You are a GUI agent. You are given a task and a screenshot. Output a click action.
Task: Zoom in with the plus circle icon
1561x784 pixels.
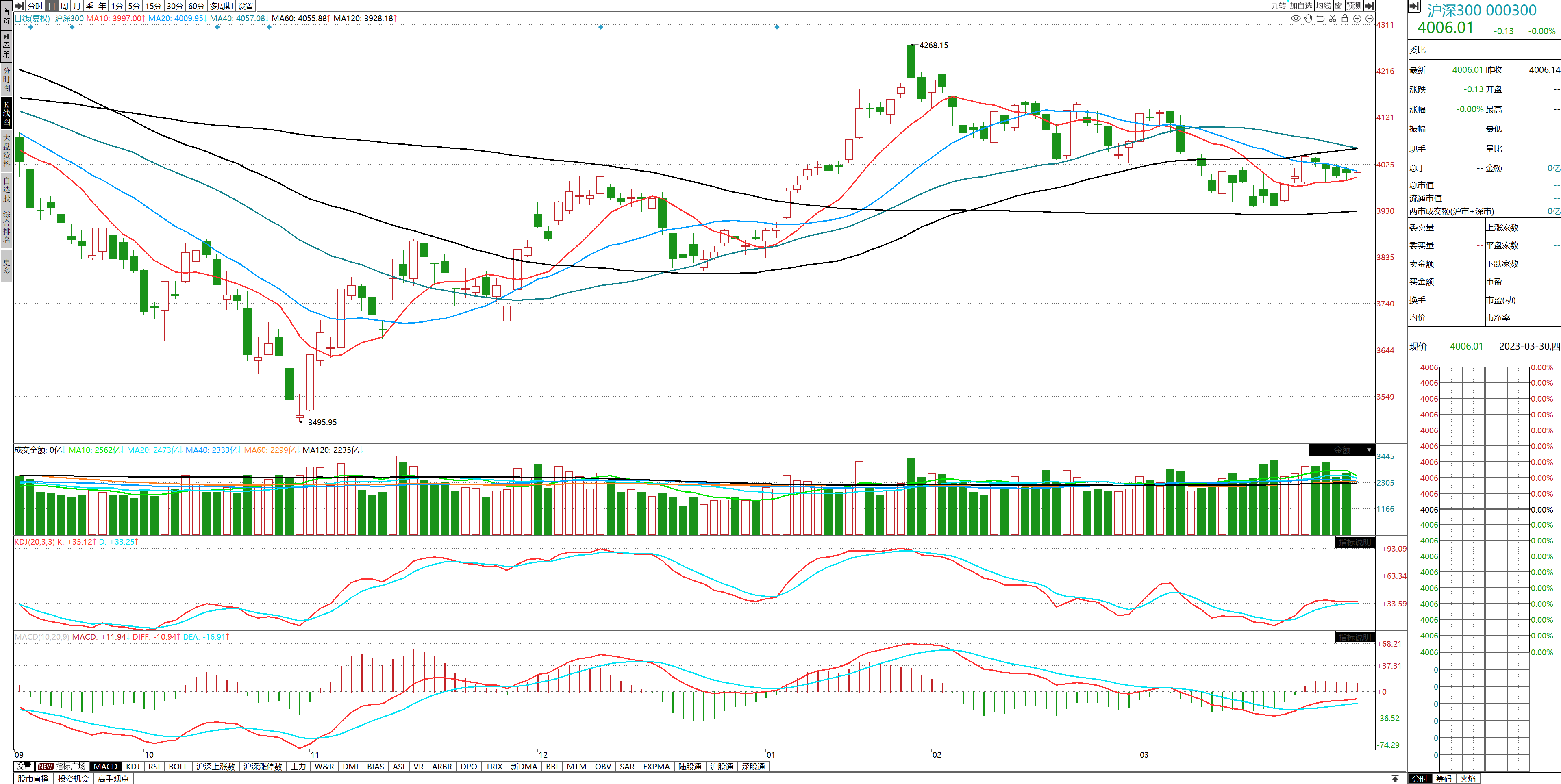coord(1357,19)
